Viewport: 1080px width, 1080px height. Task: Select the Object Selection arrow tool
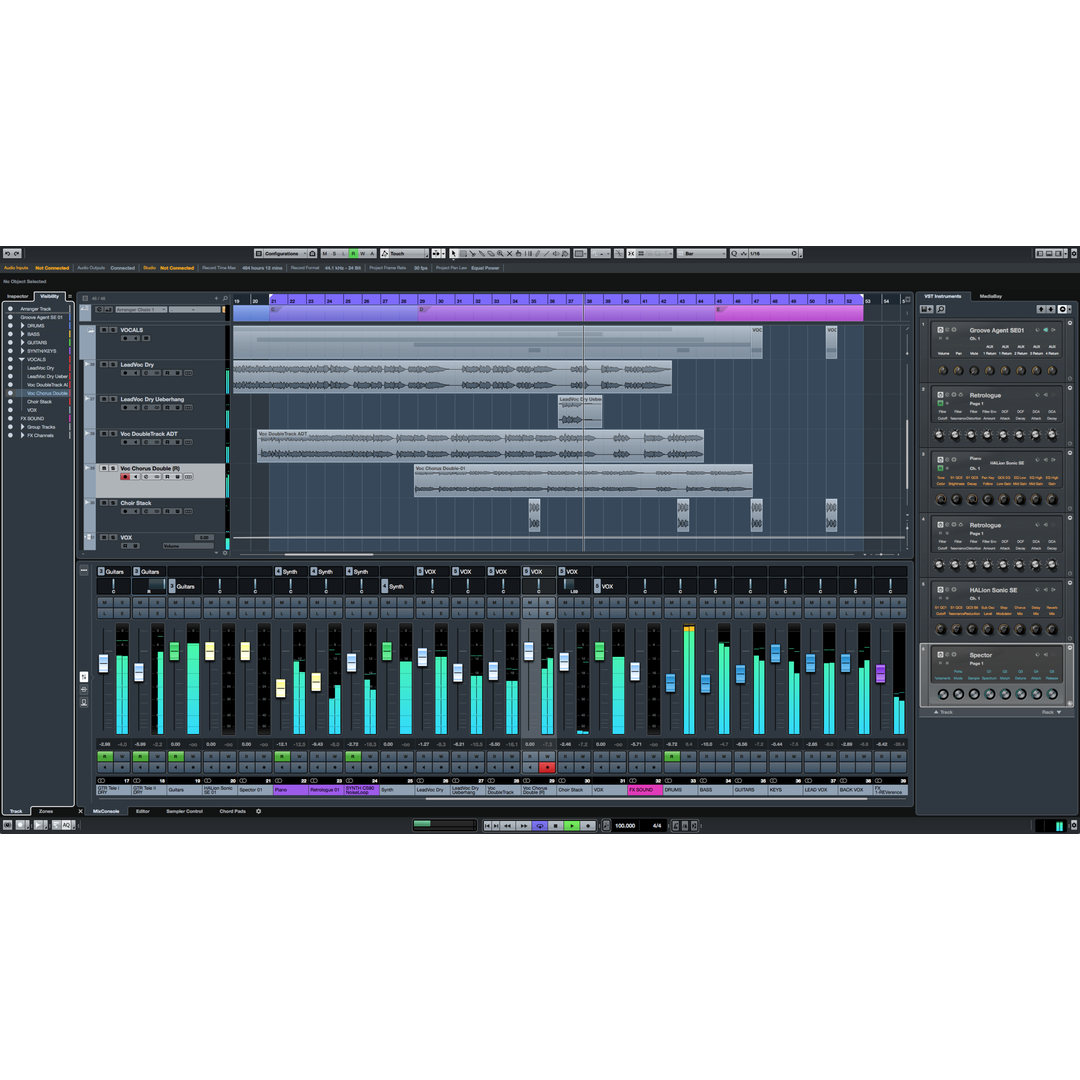[x=454, y=253]
